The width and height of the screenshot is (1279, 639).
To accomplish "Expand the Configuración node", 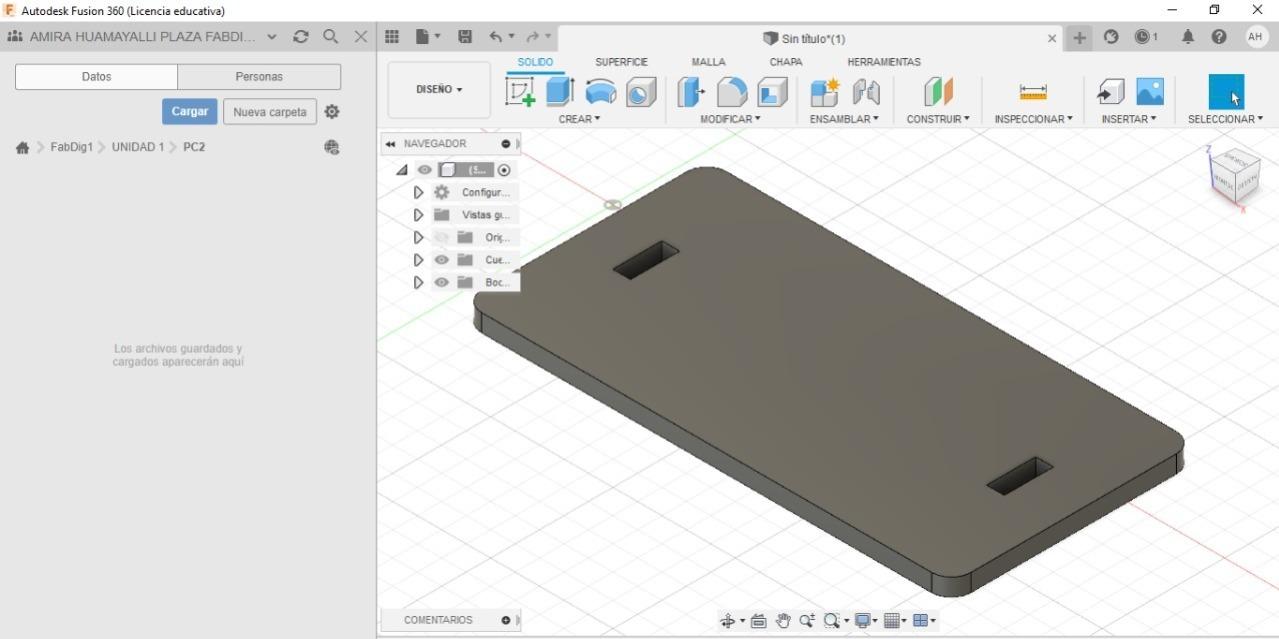I will click(x=418, y=193).
